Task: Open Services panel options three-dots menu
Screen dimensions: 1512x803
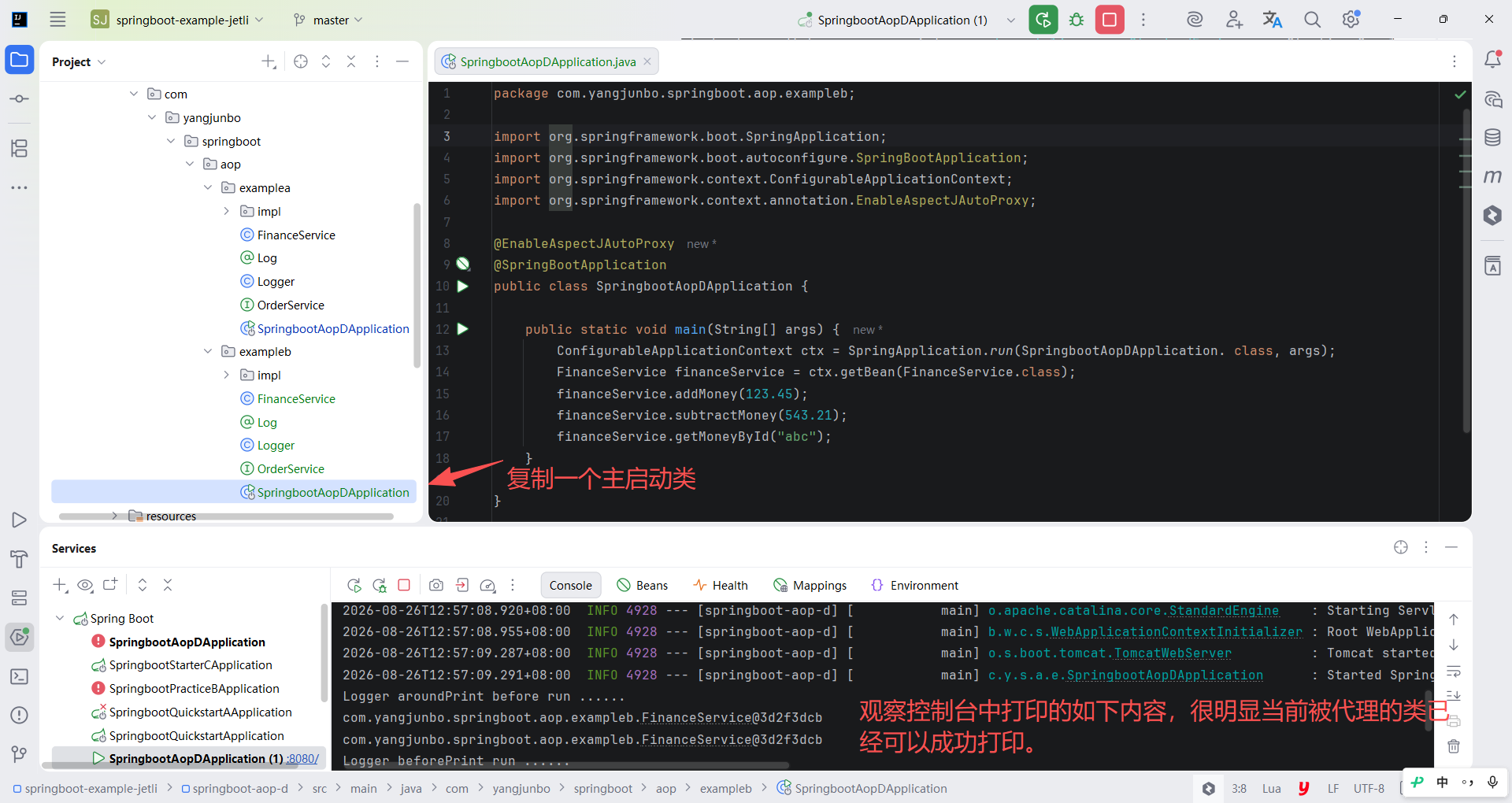Action: click(1426, 547)
